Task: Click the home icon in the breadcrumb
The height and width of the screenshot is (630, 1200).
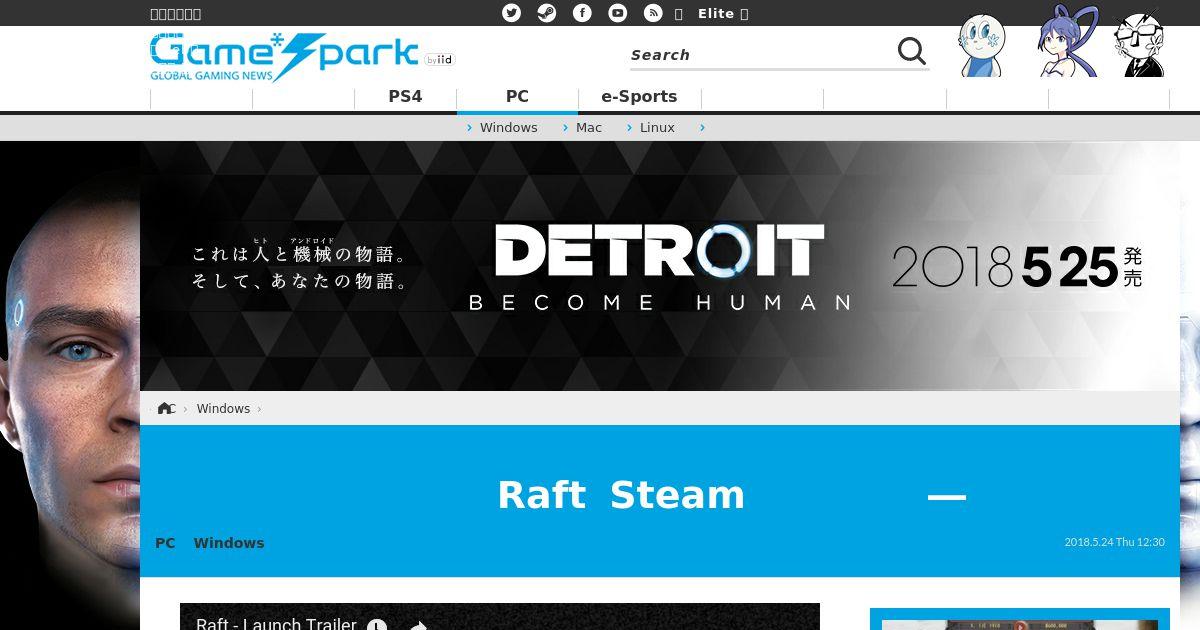Action: pyautogui.click(x=165, y=408)
